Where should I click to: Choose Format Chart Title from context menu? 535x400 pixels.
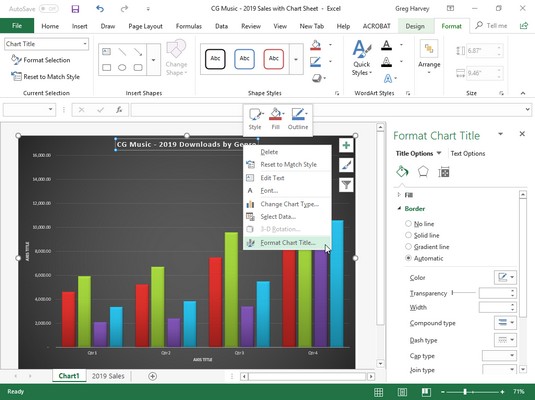click(287, 243)
